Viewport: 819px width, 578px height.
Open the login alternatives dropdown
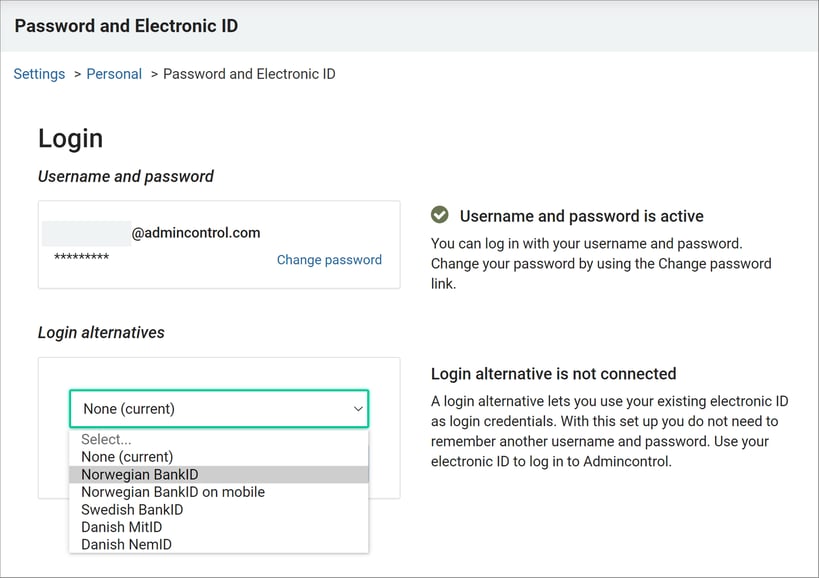pos(219,409)
